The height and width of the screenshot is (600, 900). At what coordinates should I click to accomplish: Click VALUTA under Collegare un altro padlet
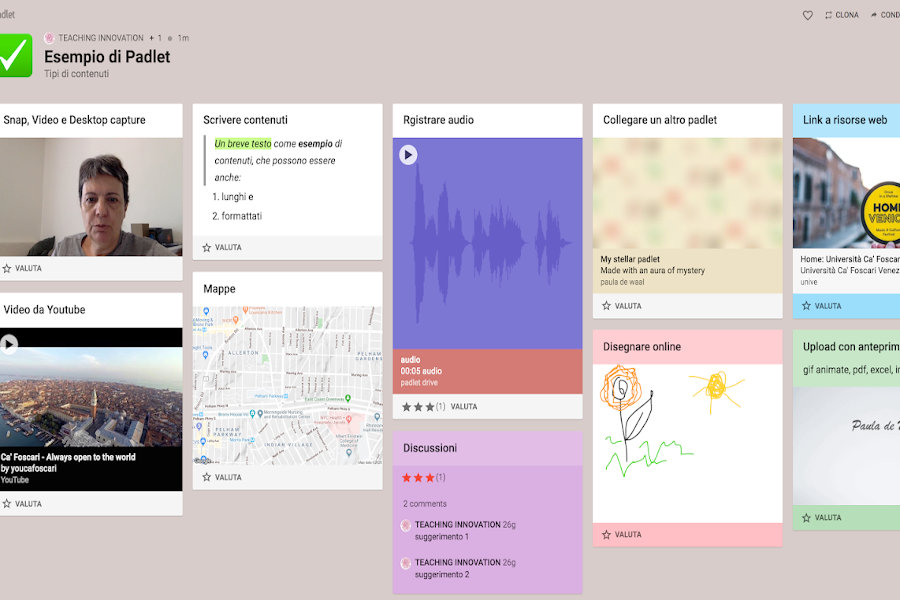(x=628, y=306)
